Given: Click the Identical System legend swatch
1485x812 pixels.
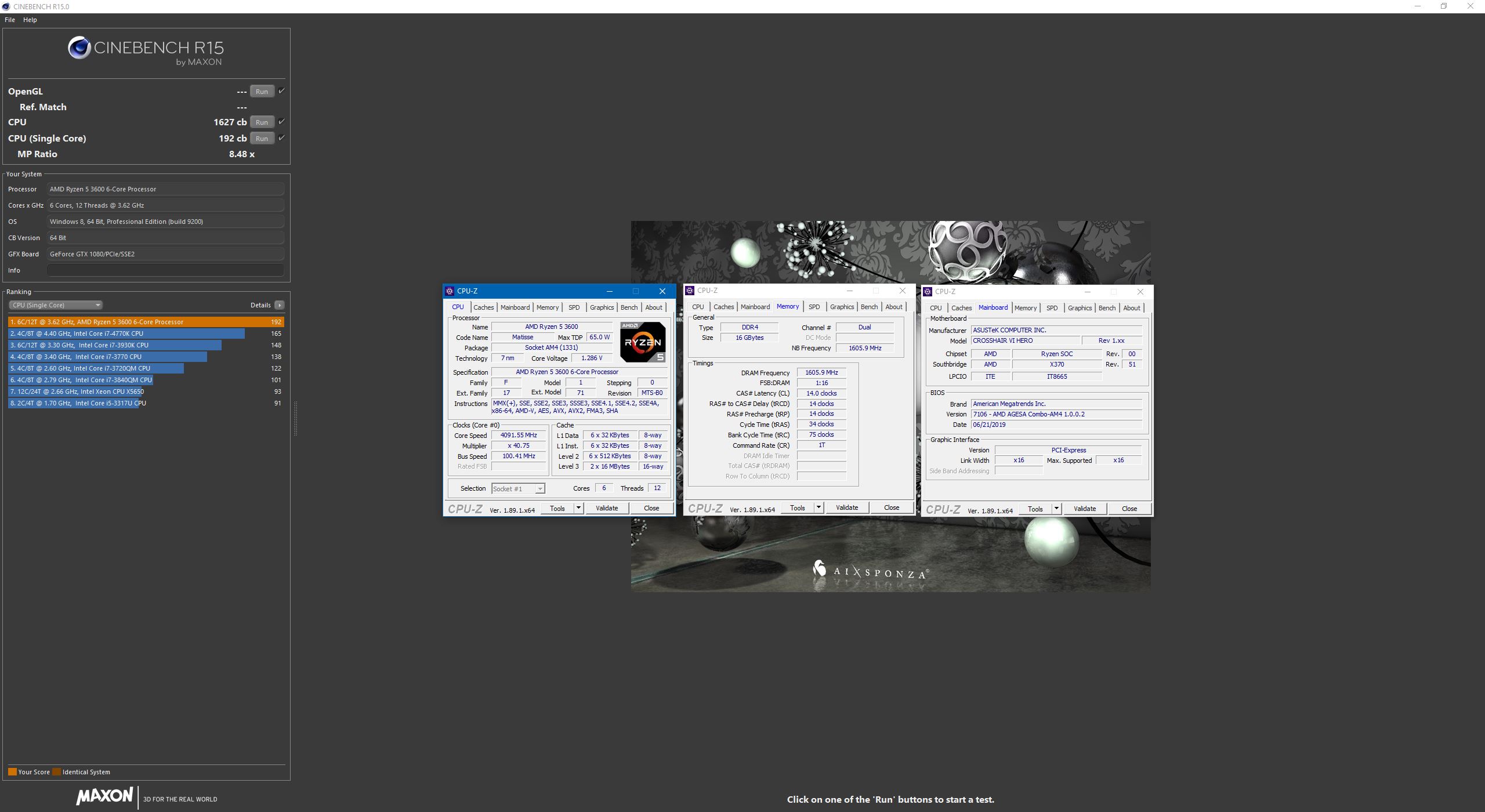Looking at the screenshot, I should point(56,772).
